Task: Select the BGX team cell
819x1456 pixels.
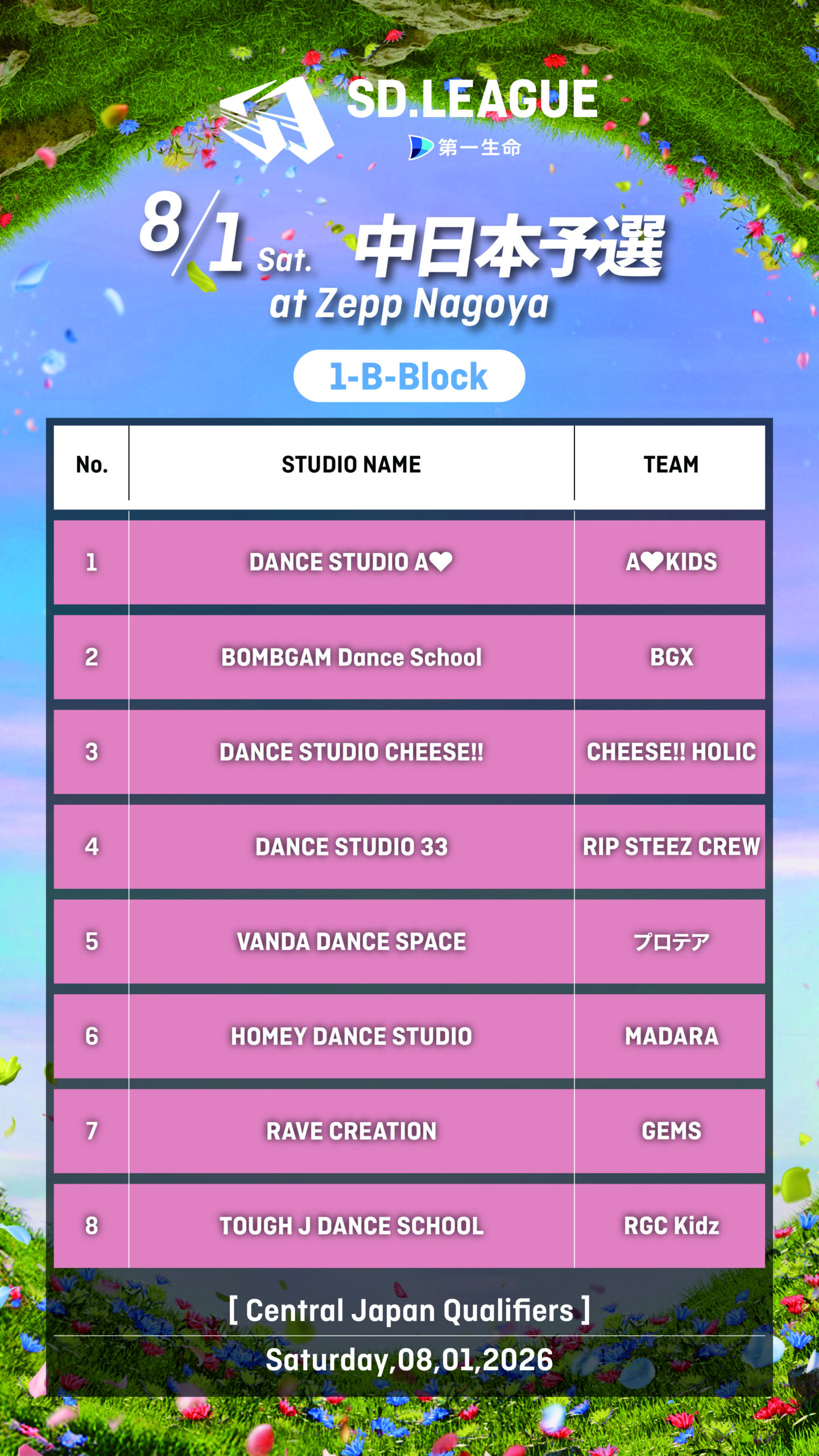Action: [670, 657]
